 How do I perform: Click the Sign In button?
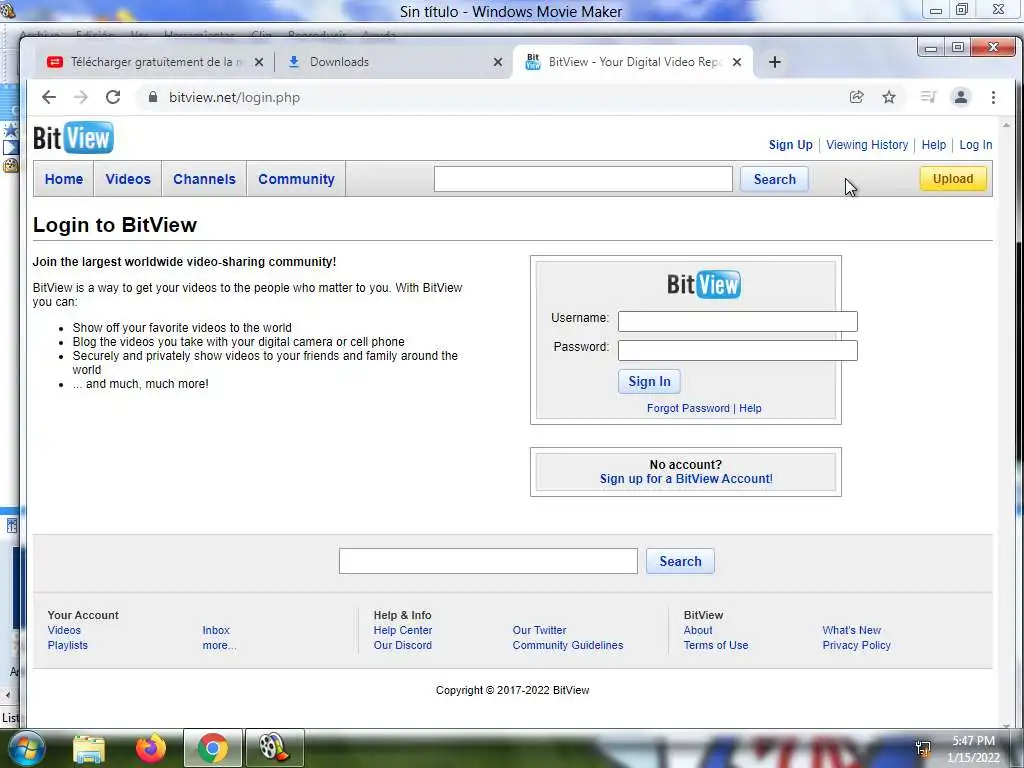(649, 381)
